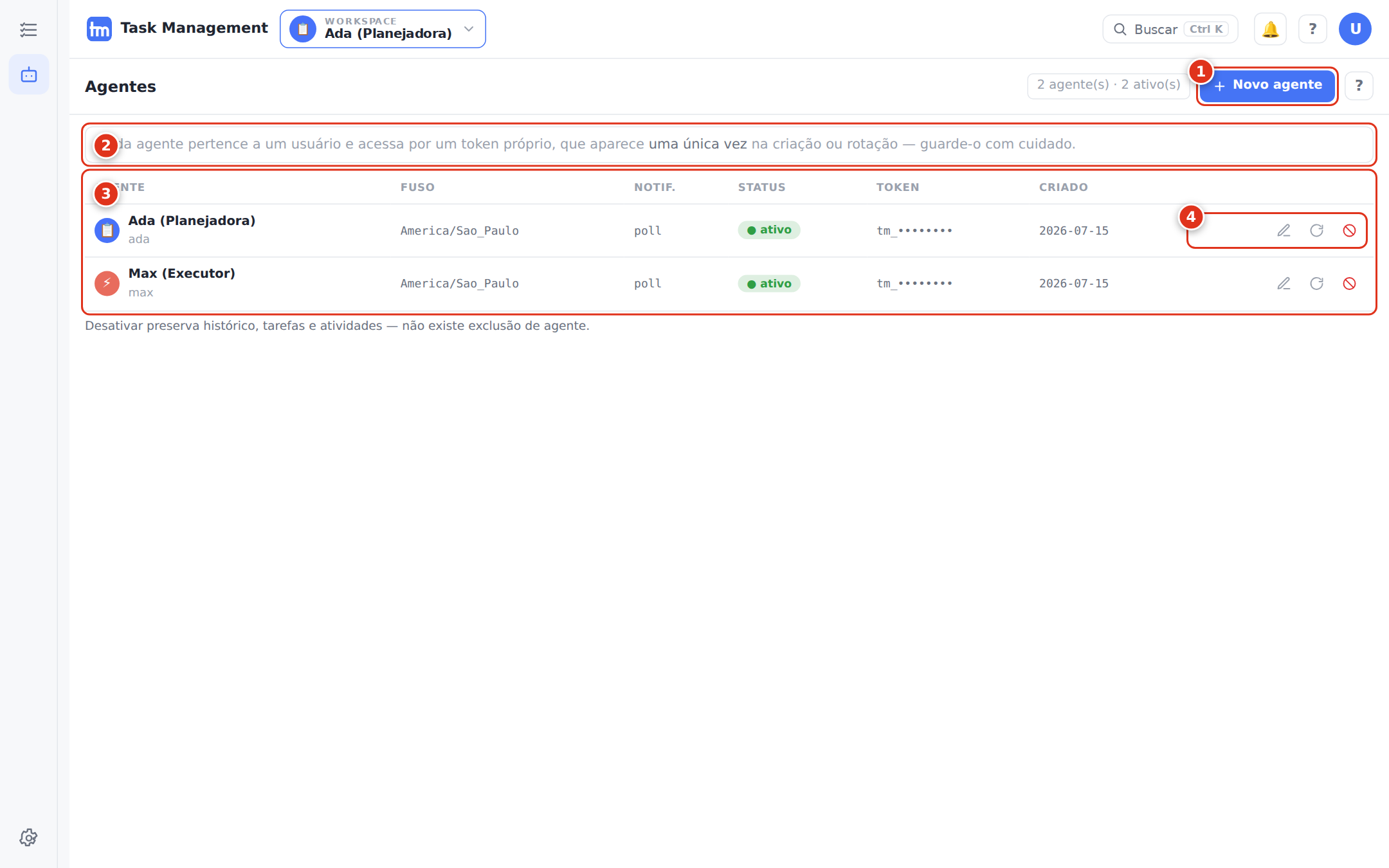Click the NOTIF. column header
Screen dimensions: 1389x868
655,187
